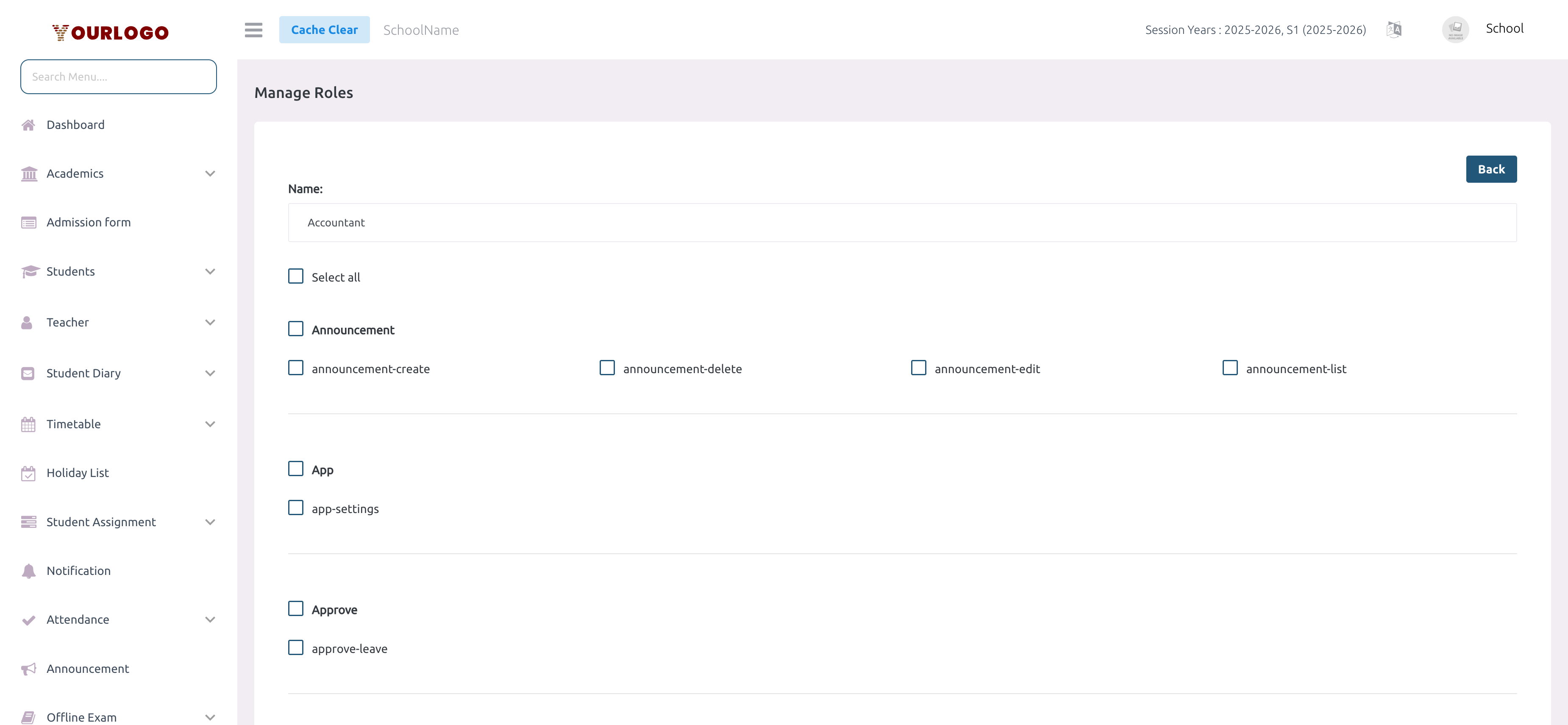Click the Notification bell icon
The width and height of the screenshot is (1568, 725).
tap(29, 571)
